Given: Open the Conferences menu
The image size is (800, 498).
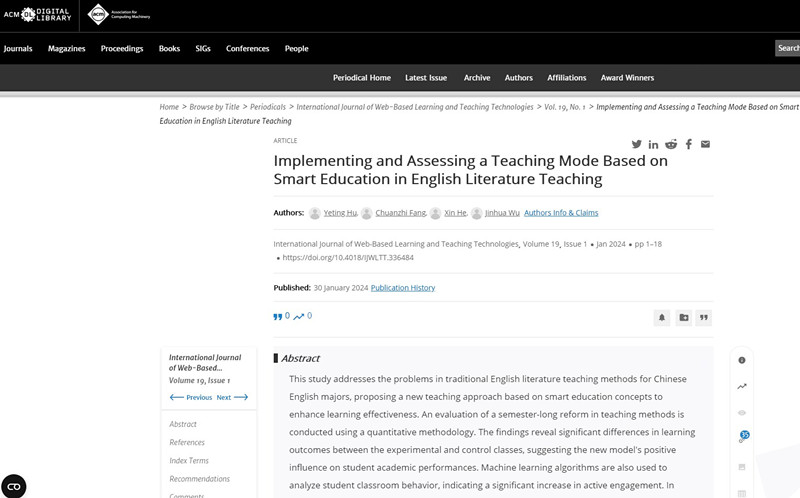Looking at the screenshot, I should click(x=247, y=48).
